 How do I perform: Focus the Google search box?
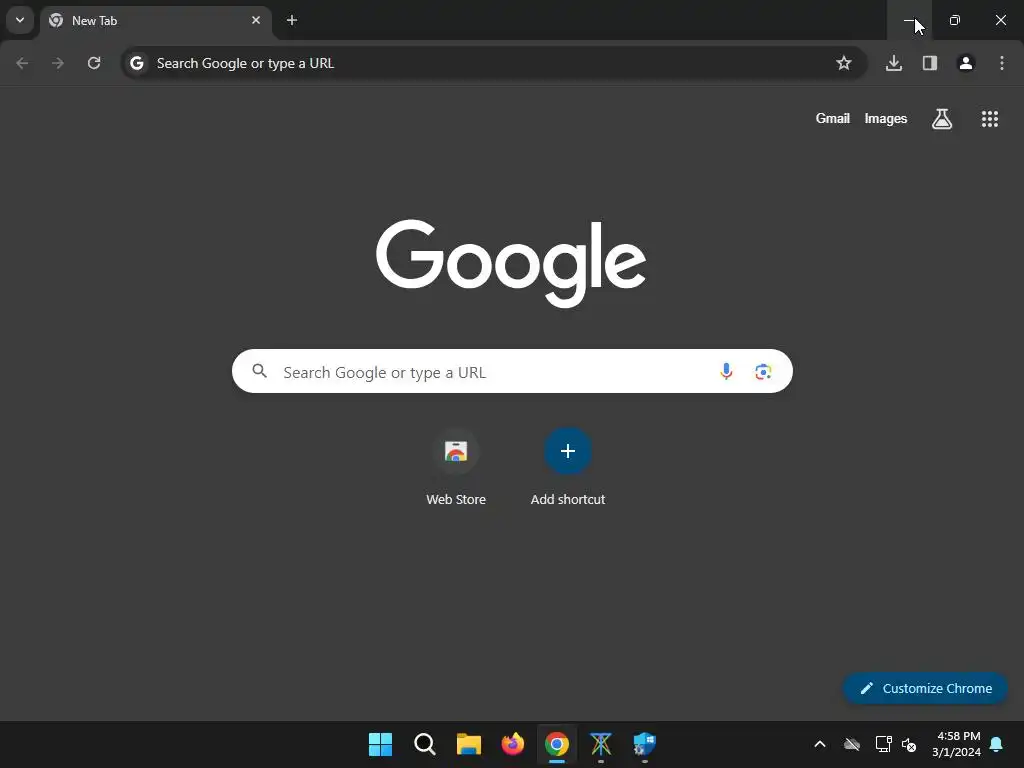coord(513,372)
